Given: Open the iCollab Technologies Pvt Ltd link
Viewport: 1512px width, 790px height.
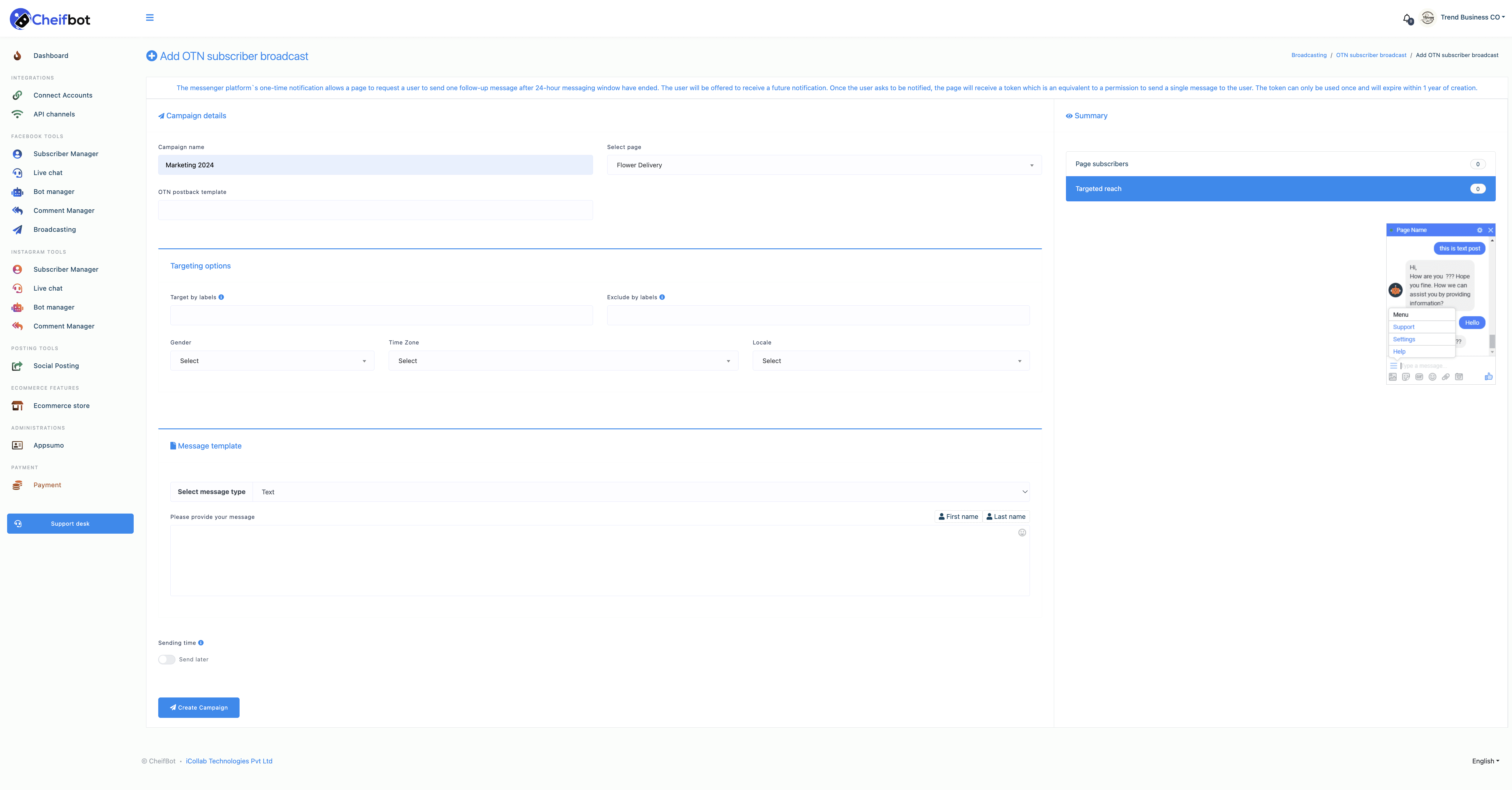Looking at the screenshot, I should 229,761.
